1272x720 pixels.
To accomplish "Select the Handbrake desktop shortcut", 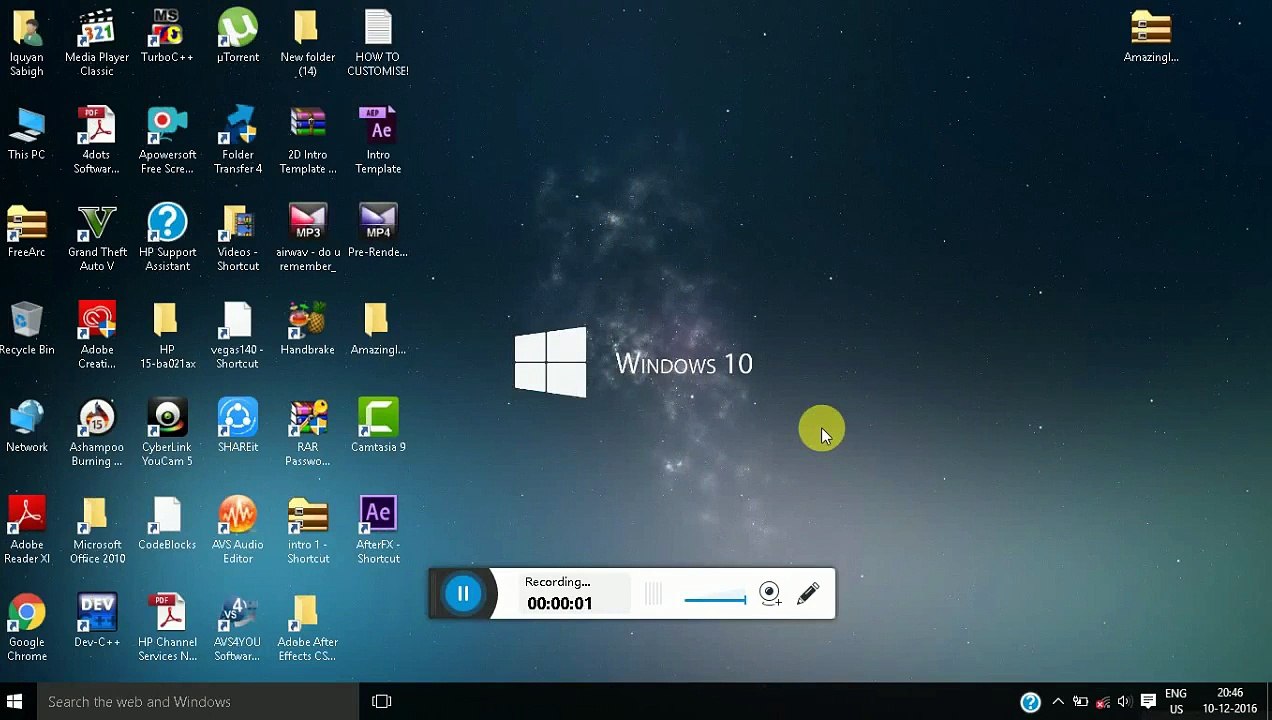I will tap(307, 329).
